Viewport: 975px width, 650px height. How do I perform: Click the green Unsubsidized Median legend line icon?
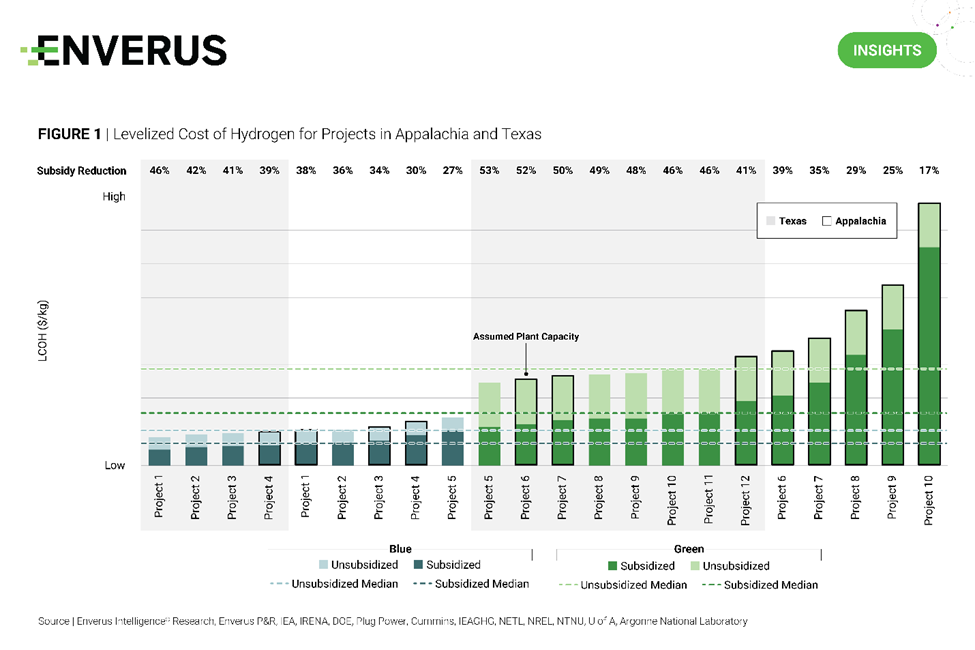coord(566,584)
